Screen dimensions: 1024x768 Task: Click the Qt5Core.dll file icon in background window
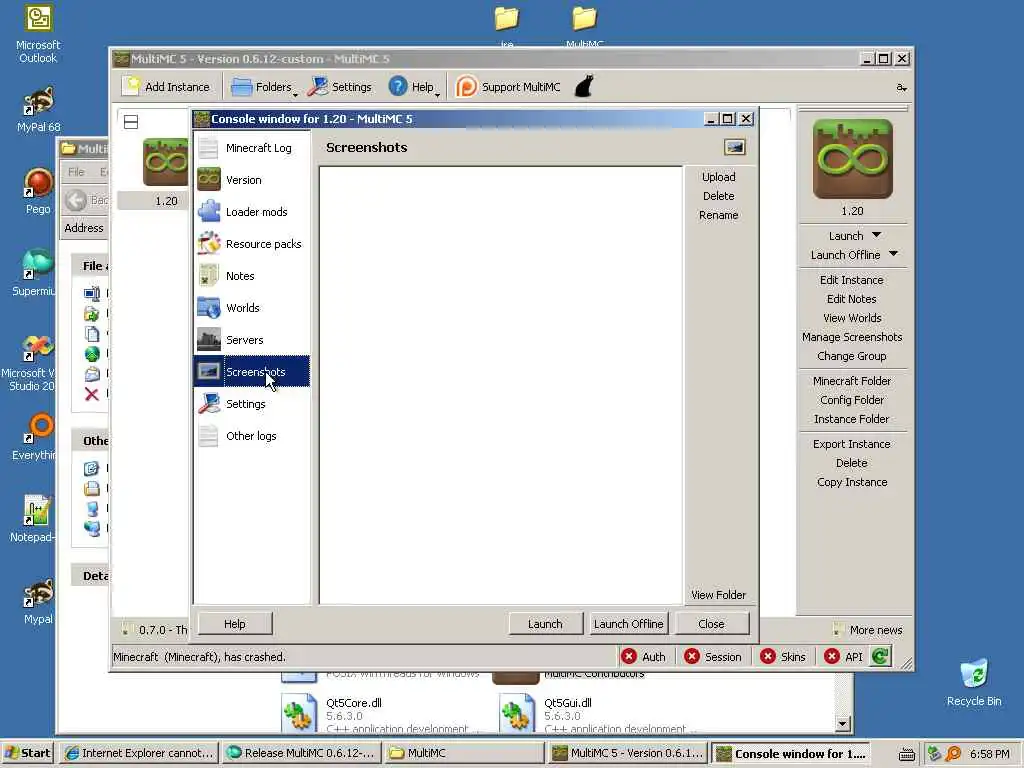coord(299,713)
